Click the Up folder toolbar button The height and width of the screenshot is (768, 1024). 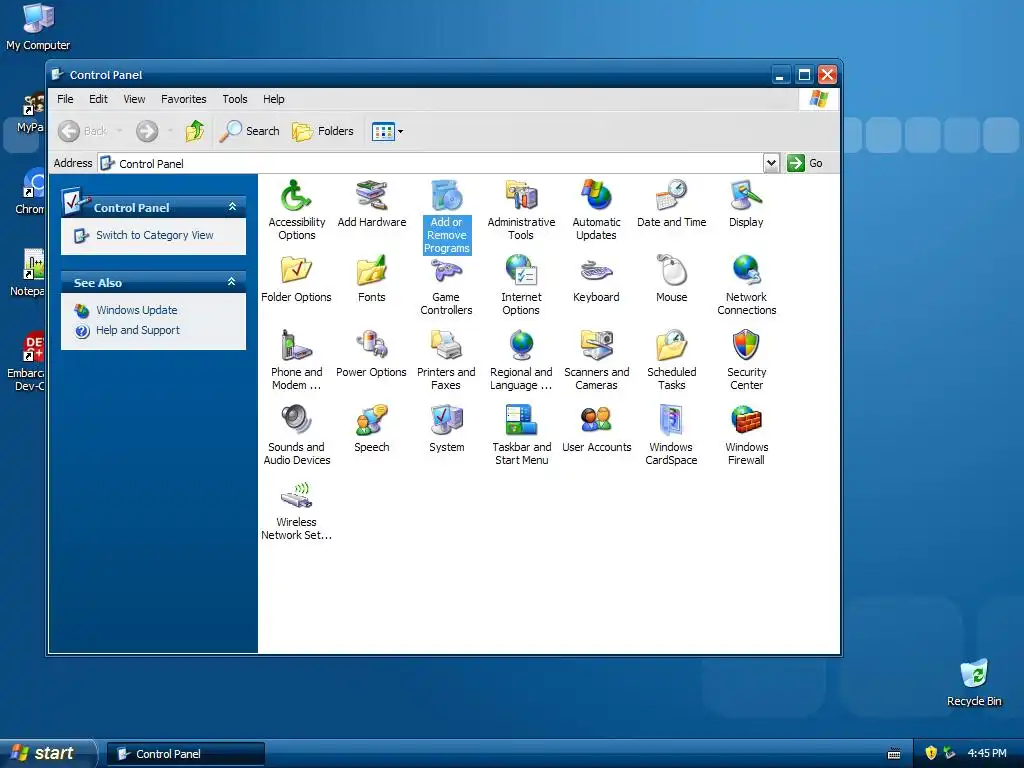[195, 131]
